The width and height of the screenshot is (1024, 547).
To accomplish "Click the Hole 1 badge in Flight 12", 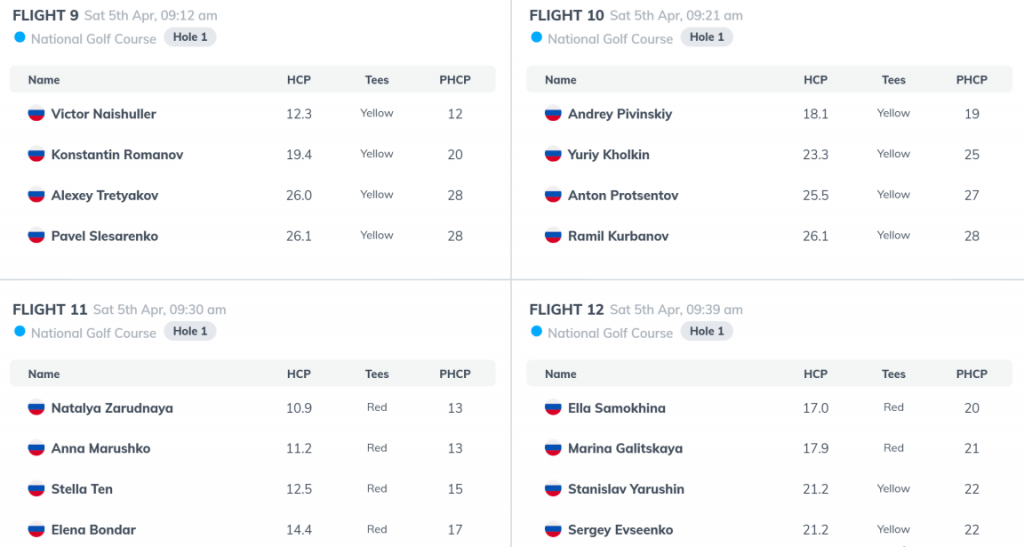I will (x=707, y=331).
